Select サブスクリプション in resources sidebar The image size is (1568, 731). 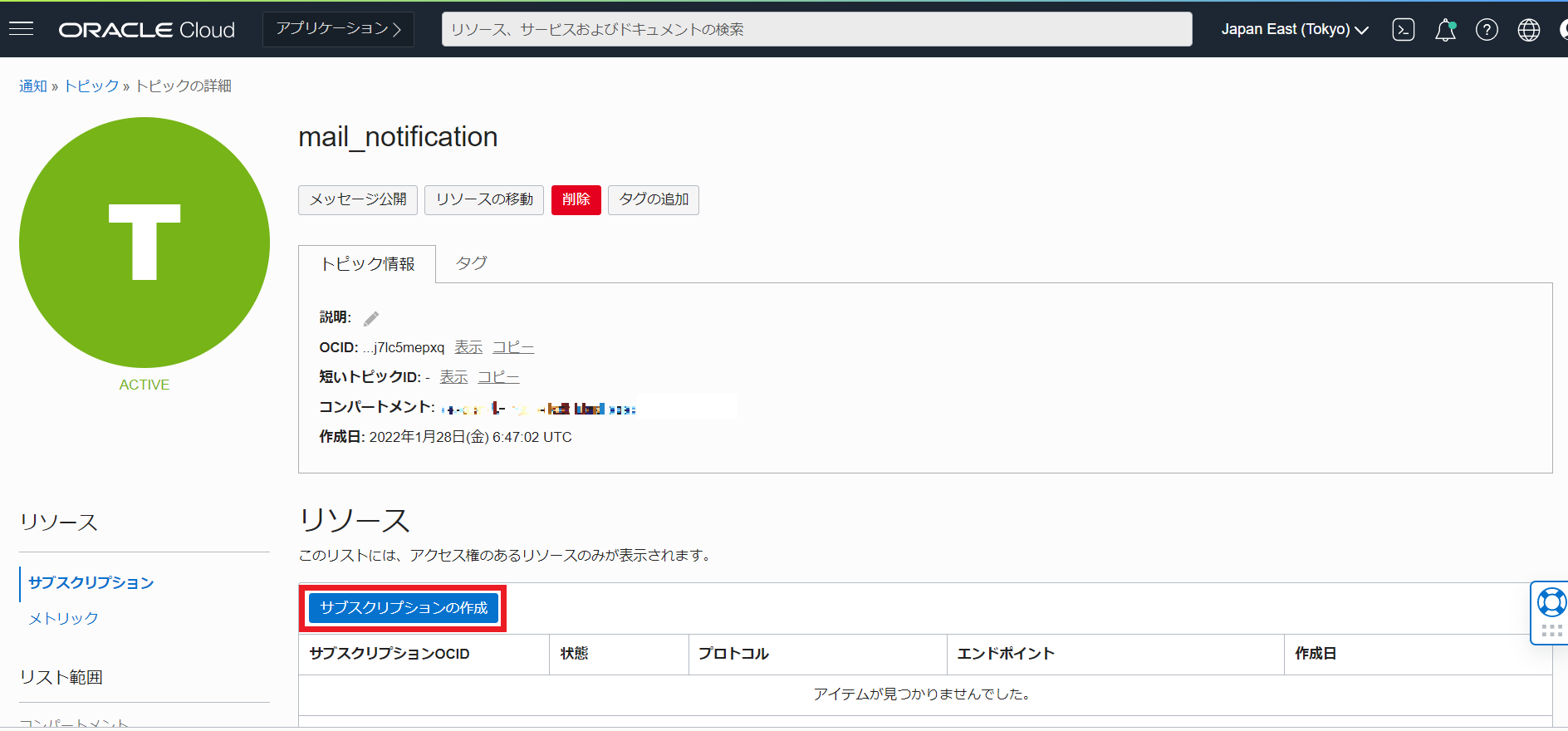(x=91, y=583)
